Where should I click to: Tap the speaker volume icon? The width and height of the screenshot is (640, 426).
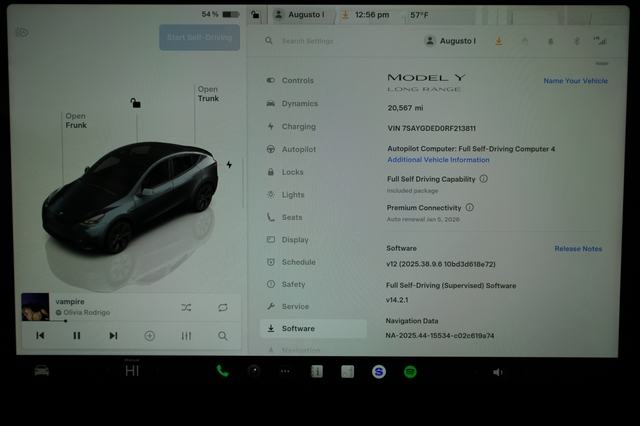(x=498, y=372)
